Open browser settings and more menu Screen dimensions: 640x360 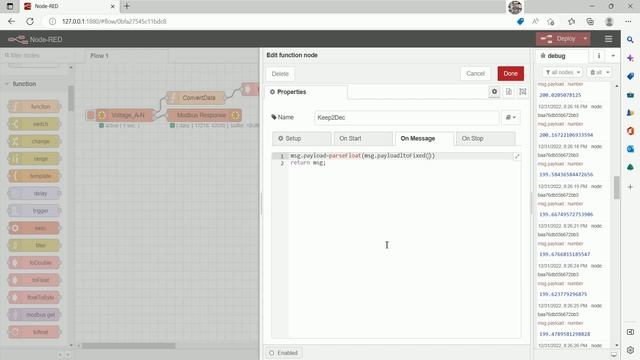click(x=628, y=21)
